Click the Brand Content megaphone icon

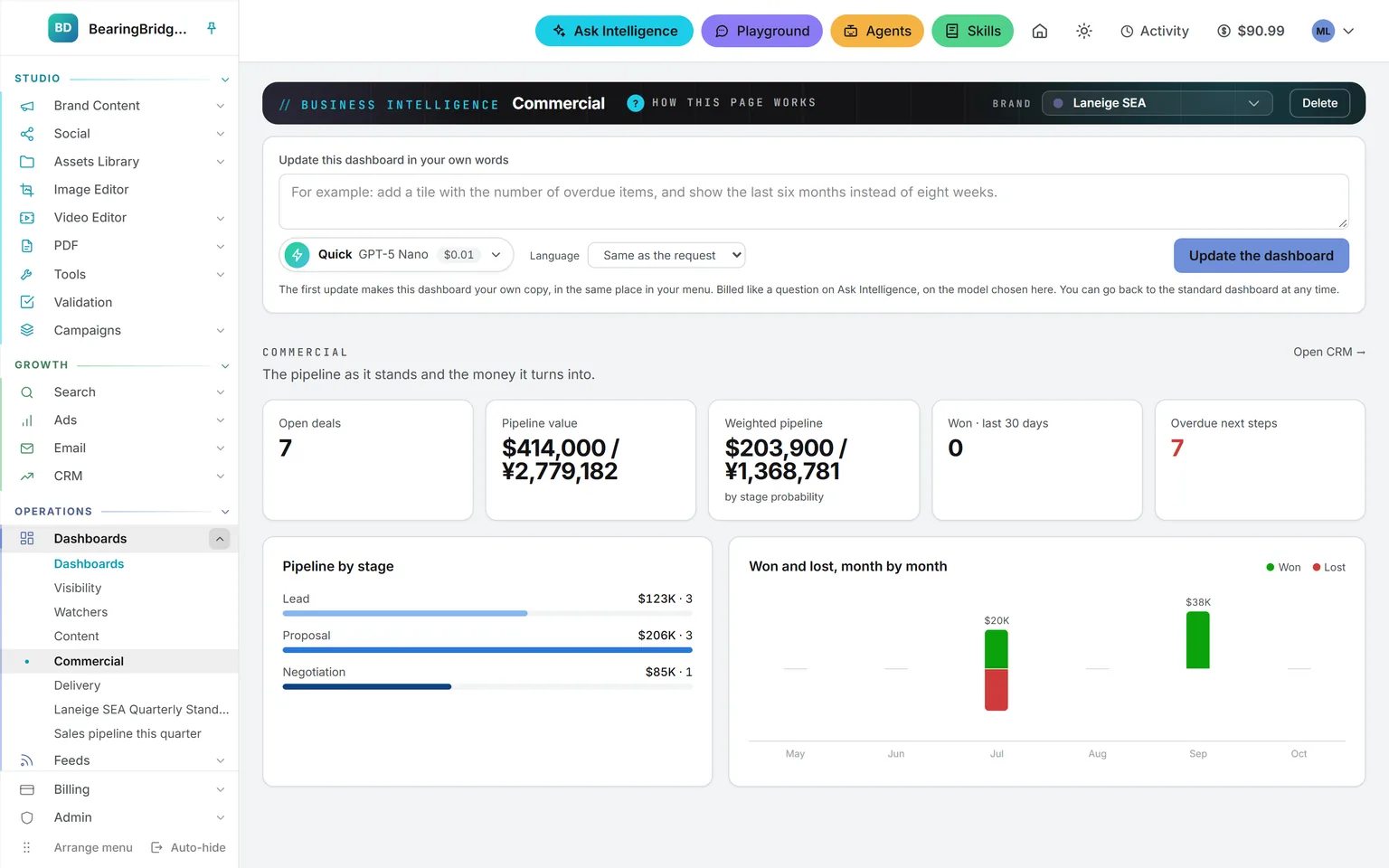click(x=27, y=106)
